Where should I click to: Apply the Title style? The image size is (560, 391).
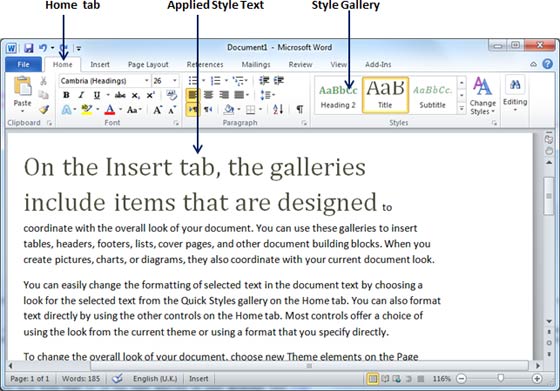pyautogui.click(x=385, y=95)
